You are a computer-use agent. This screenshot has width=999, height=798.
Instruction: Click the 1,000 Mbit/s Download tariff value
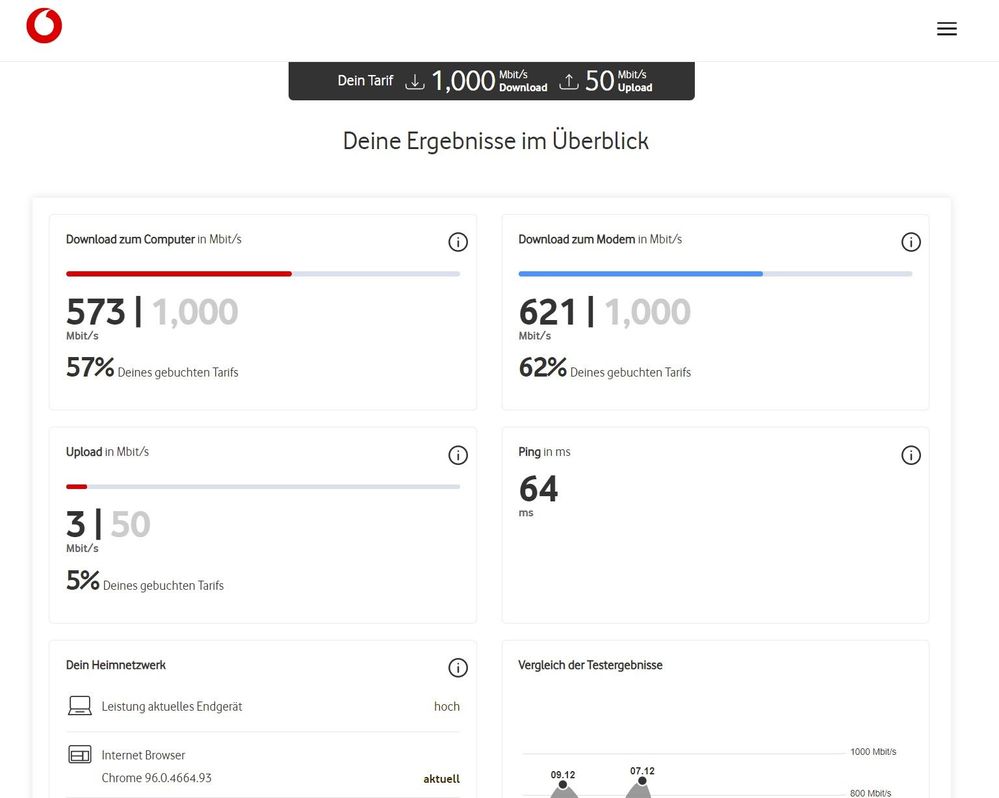tap(489, 81)
